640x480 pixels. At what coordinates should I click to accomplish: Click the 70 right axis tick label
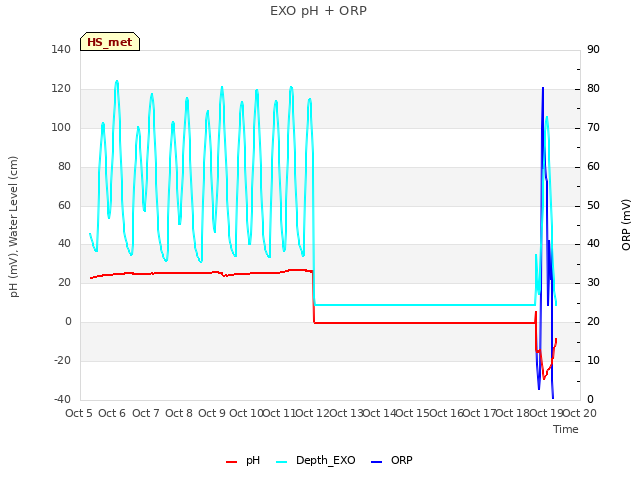click(593, 127)
